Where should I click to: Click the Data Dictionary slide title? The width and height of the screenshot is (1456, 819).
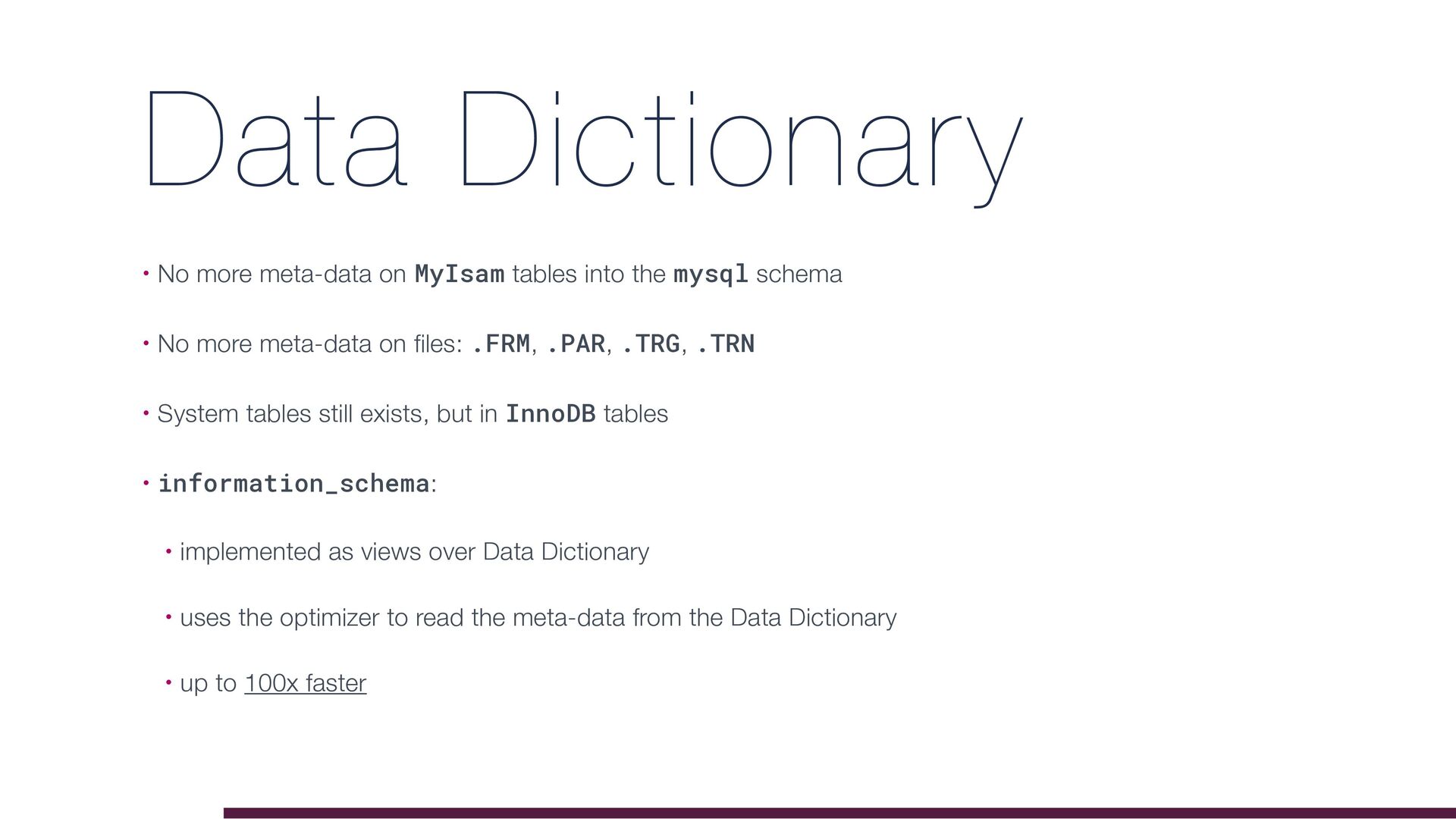point(585,146)
